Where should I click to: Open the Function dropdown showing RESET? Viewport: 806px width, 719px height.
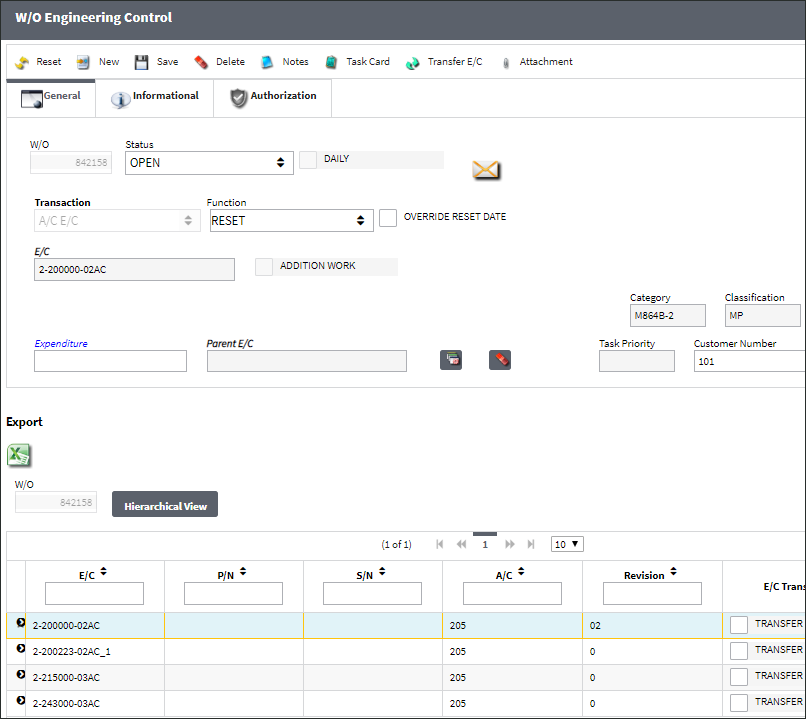[x=291, y=220]
